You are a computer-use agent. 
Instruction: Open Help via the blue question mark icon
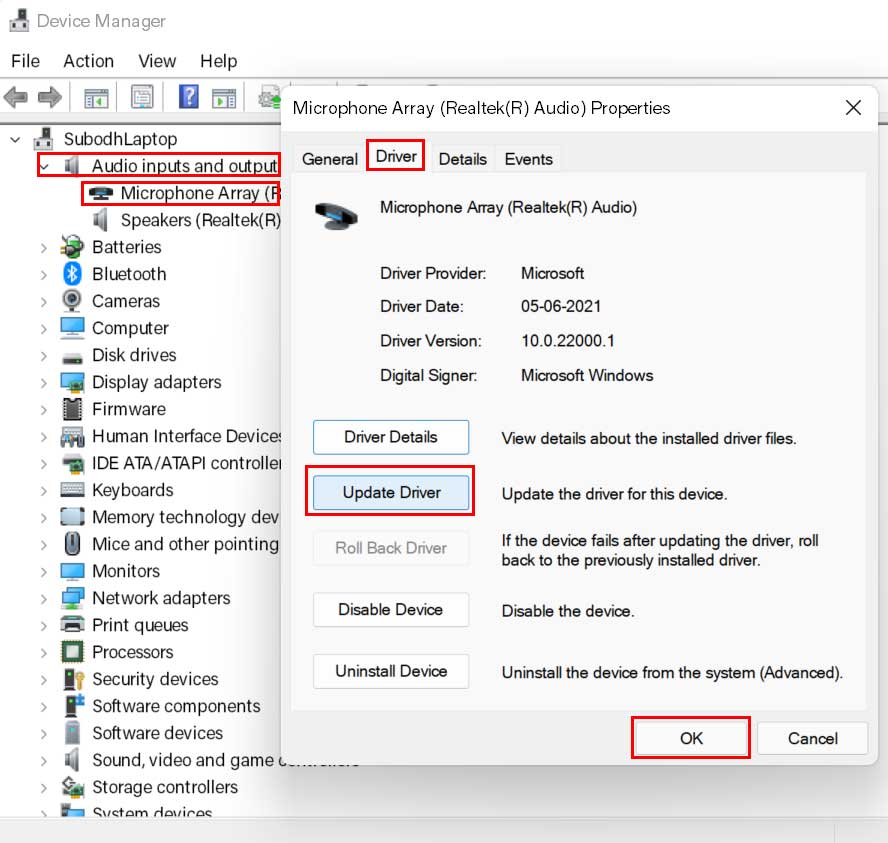[187, 96]
